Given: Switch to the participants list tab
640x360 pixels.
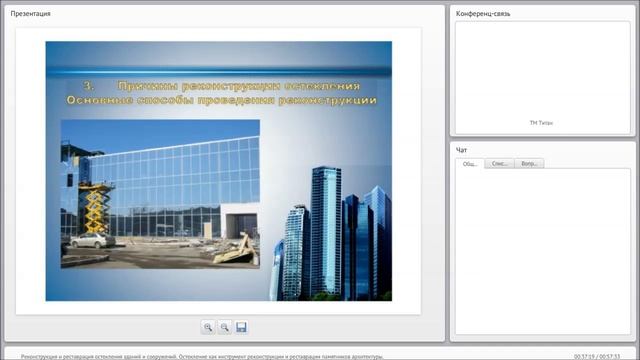Looking at the screenshot, I should [500, 163].
